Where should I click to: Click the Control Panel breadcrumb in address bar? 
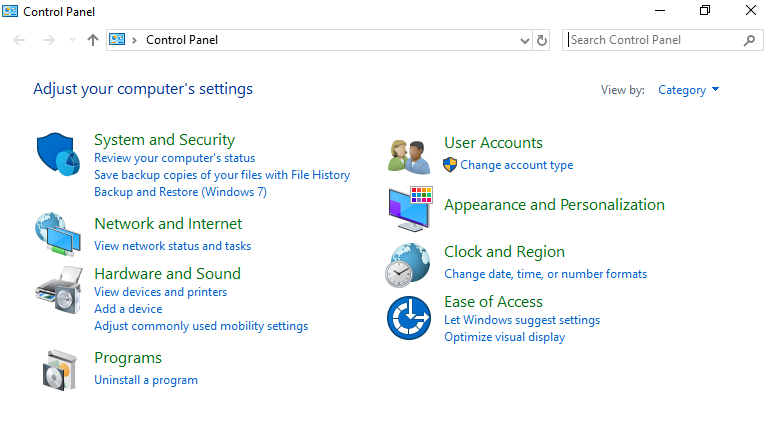[x=181, y=40]
